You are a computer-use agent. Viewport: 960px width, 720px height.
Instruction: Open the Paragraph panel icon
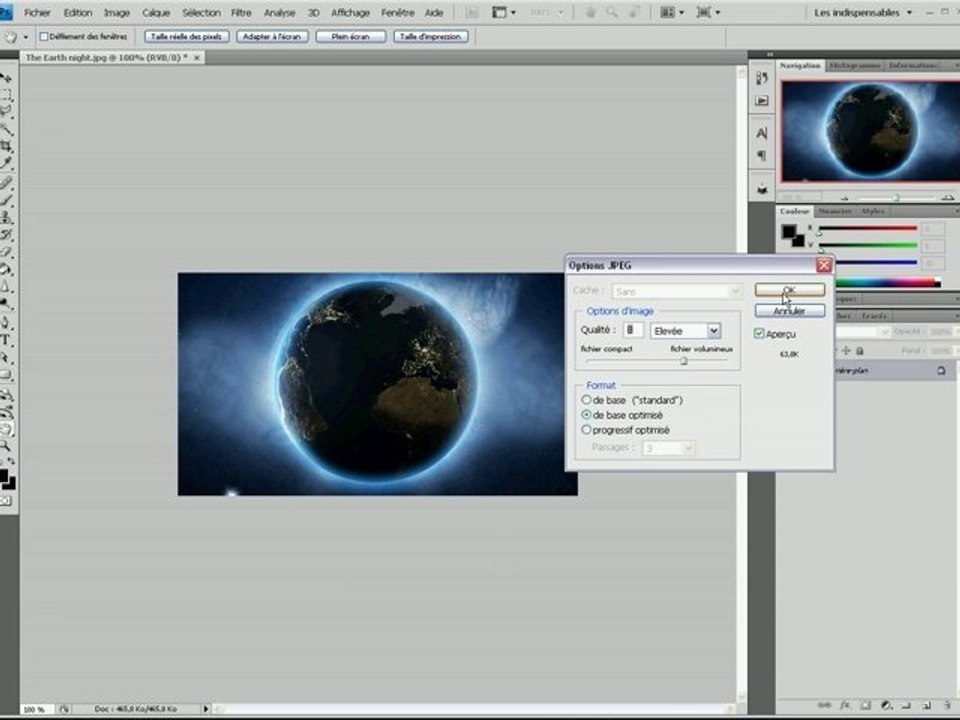(x=762, y=156)
